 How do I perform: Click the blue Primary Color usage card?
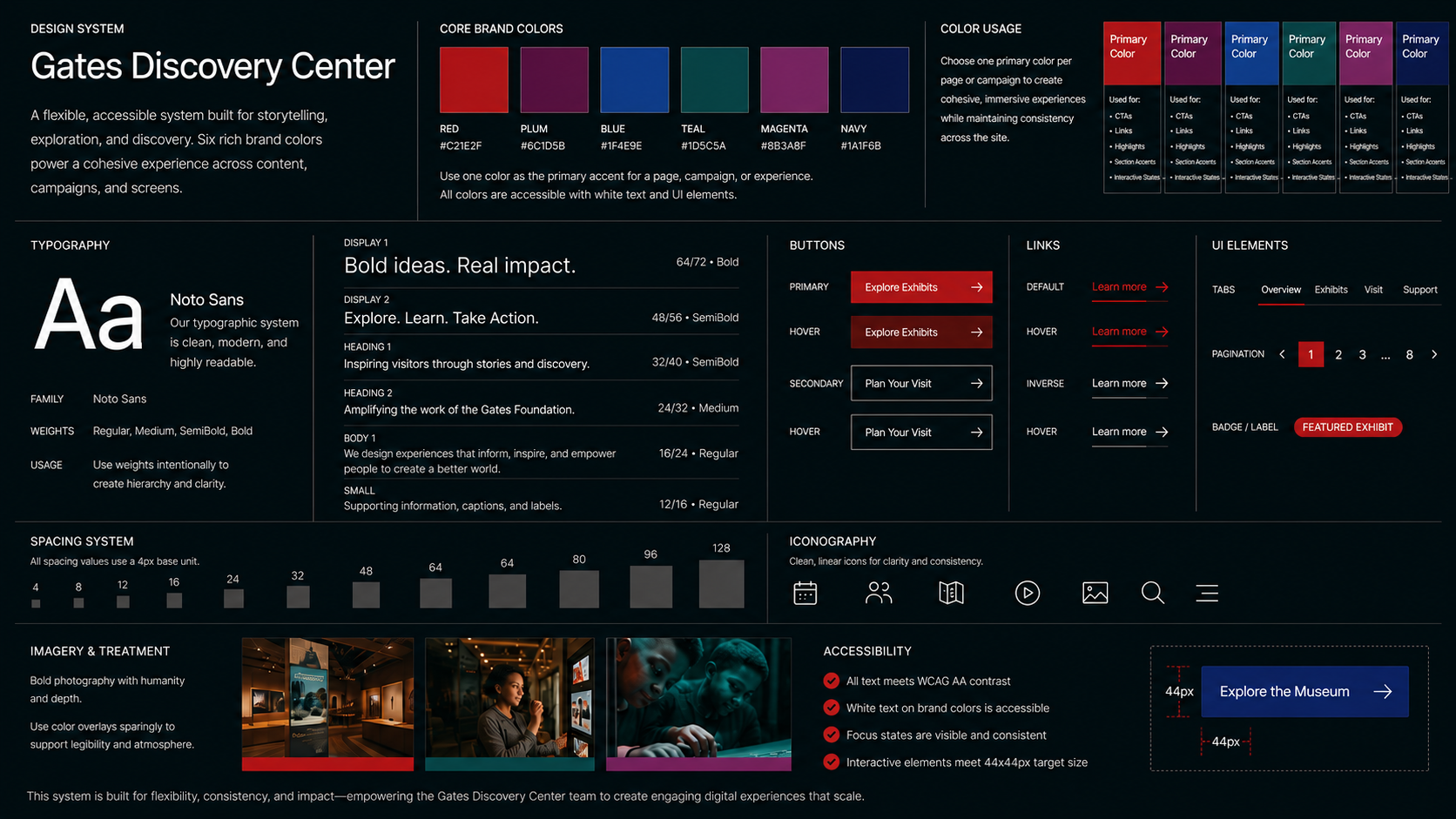(x=1252, y=107)
